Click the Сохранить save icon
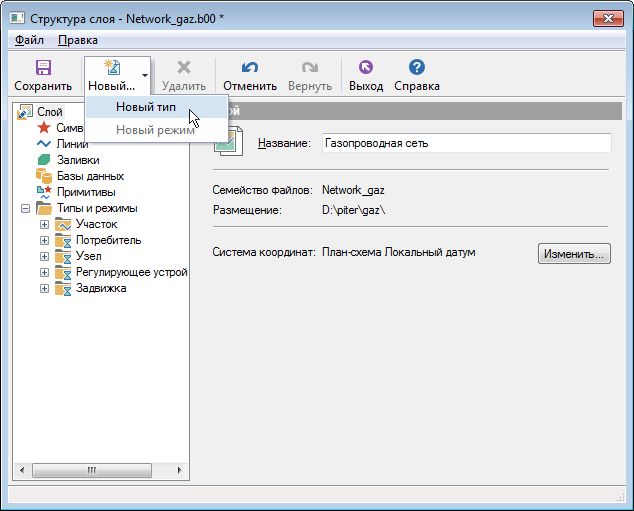The height and width of the screenshot is (511, 634). (x=43, y=68)
